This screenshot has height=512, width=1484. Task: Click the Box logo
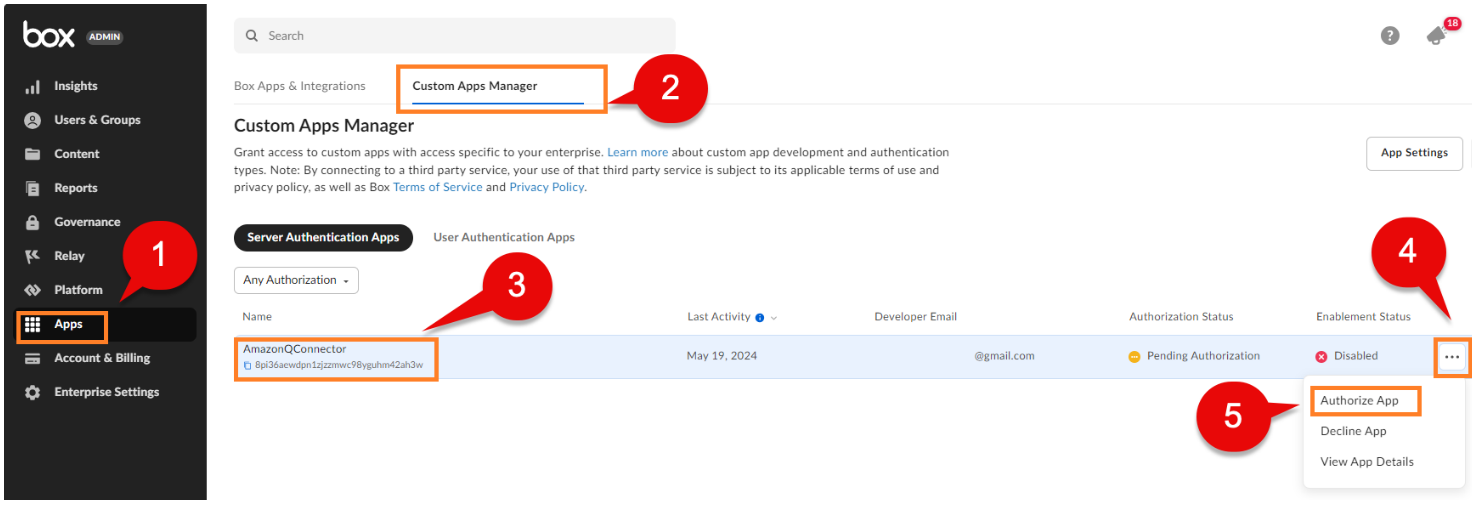pyautogui.click(x=49, y=35)
